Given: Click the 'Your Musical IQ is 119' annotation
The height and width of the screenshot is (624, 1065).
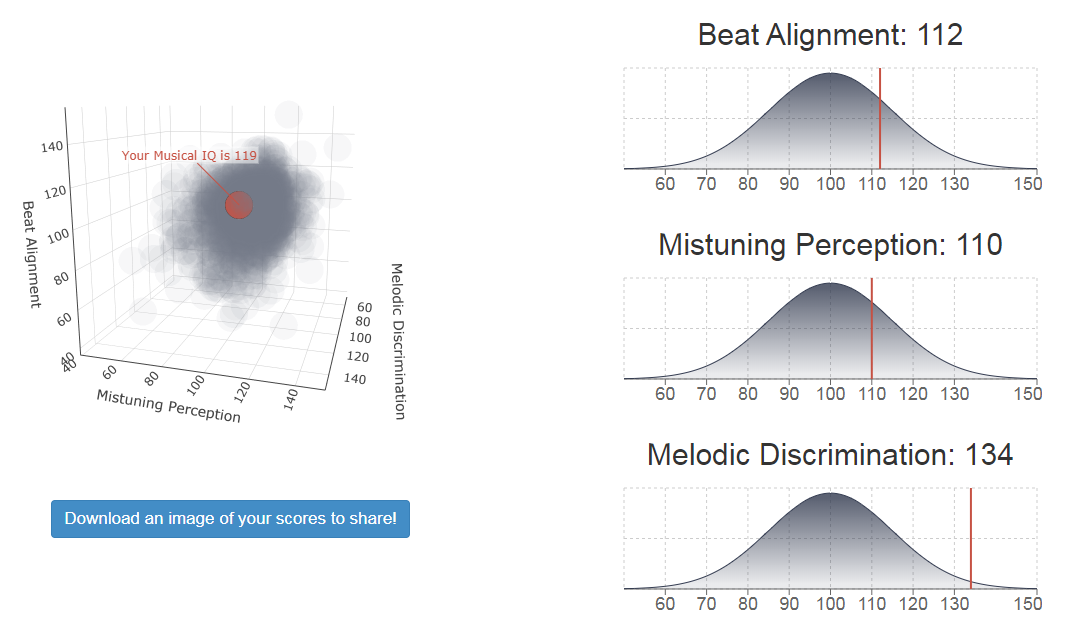Looking at the screenshot, I should pos(189,155).
